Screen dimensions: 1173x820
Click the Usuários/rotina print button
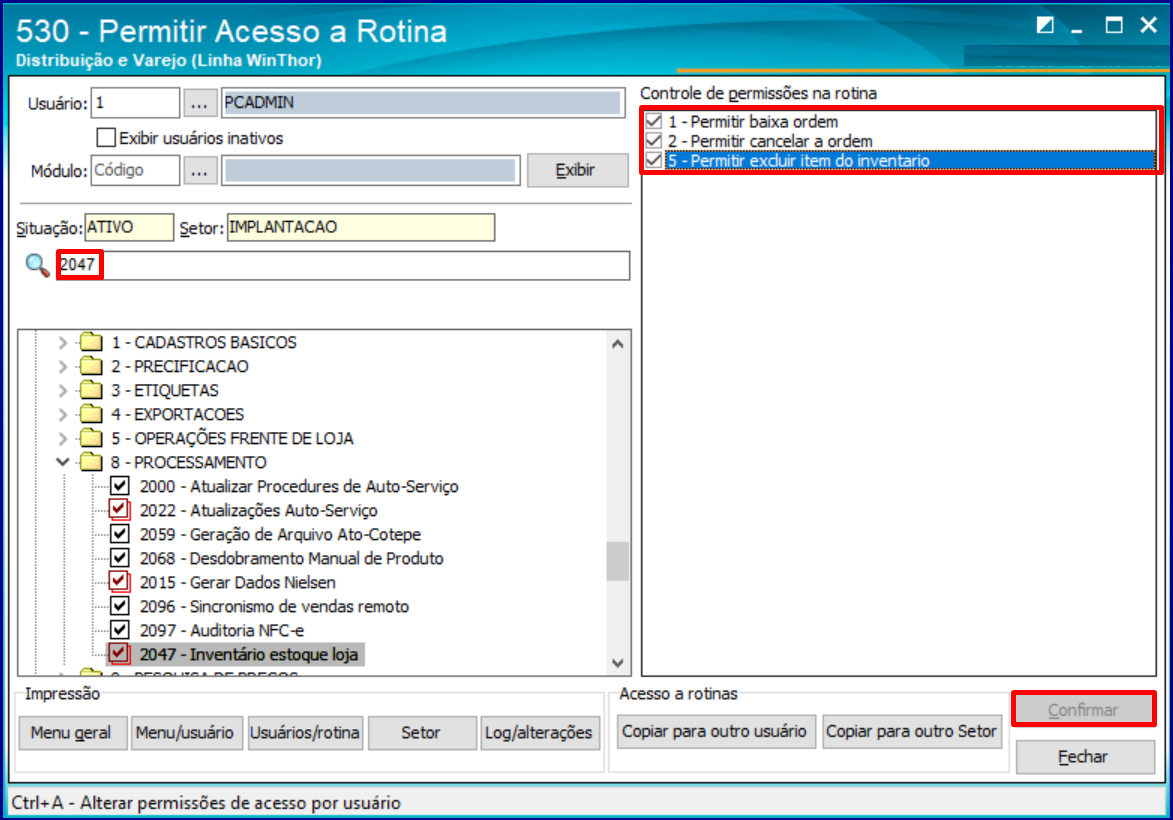304,732
